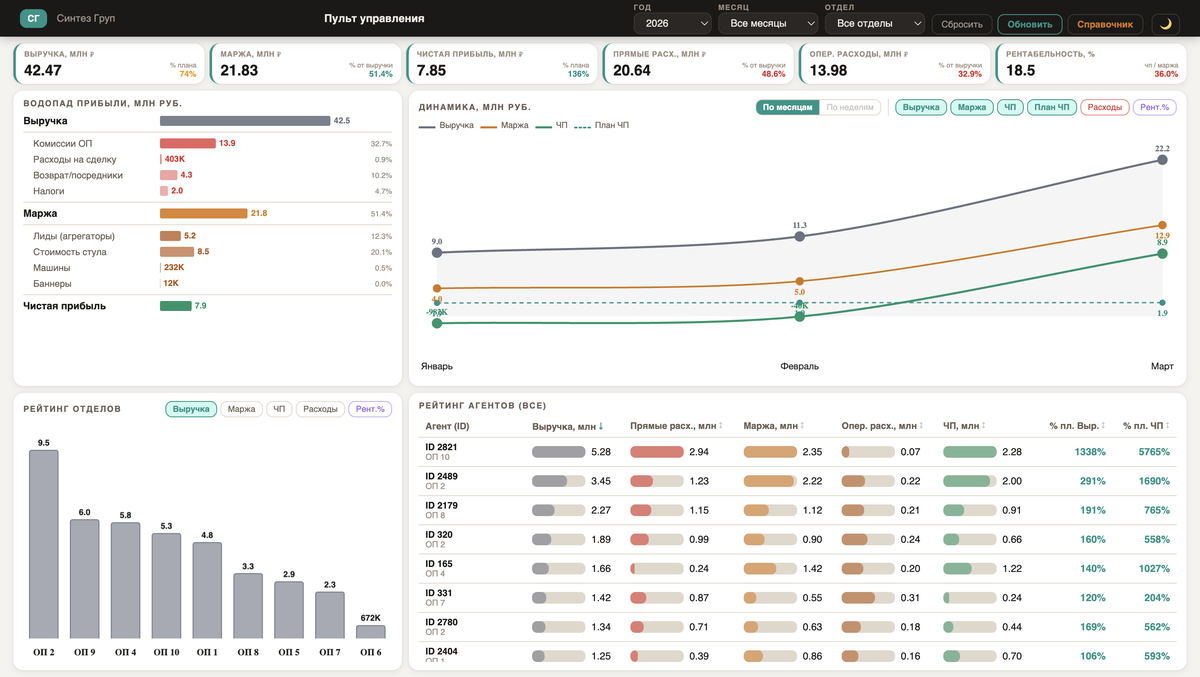The height and width of the screenshot is (677, 1200).
Task: Open the Отдел dropdown Все отделы
Action: 874,23
